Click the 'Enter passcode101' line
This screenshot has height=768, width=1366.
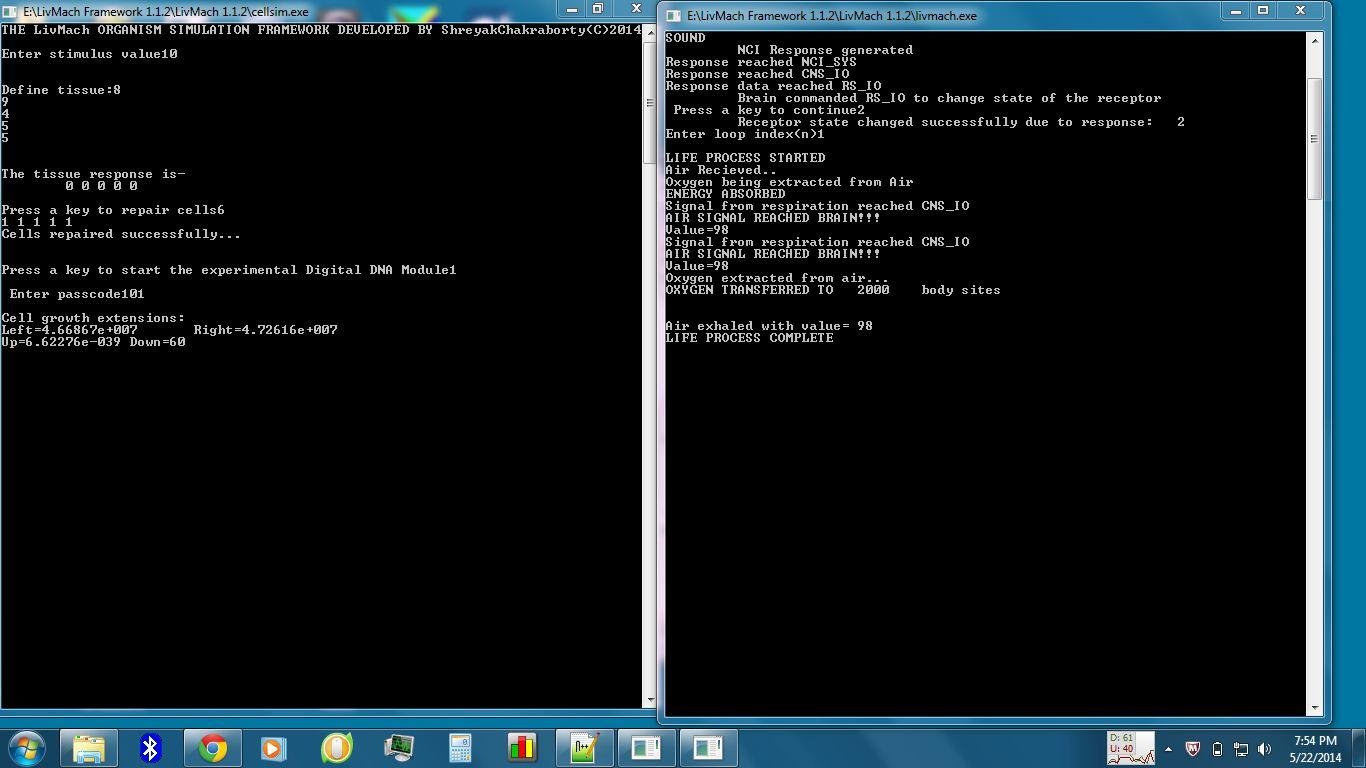77,294
